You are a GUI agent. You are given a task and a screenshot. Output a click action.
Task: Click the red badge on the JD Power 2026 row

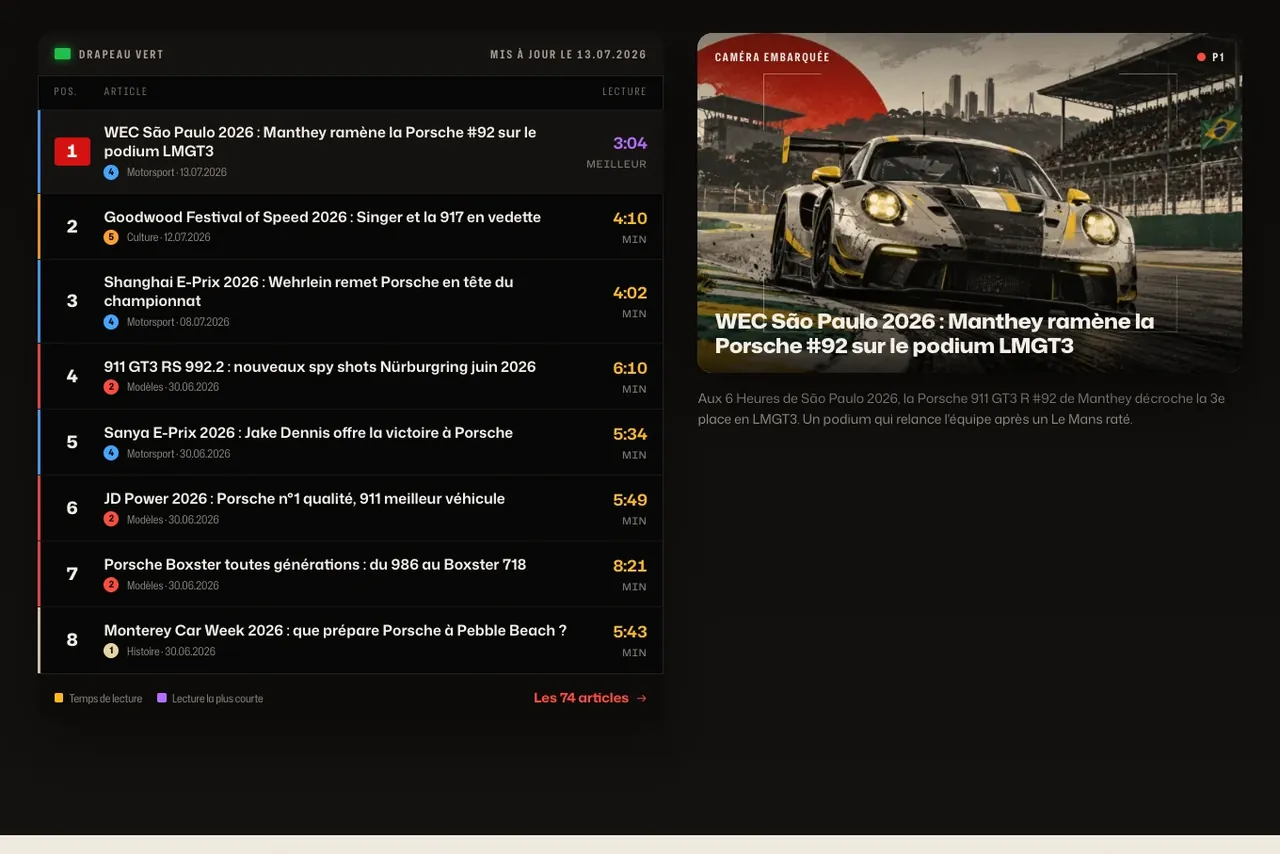pos(111,519)
